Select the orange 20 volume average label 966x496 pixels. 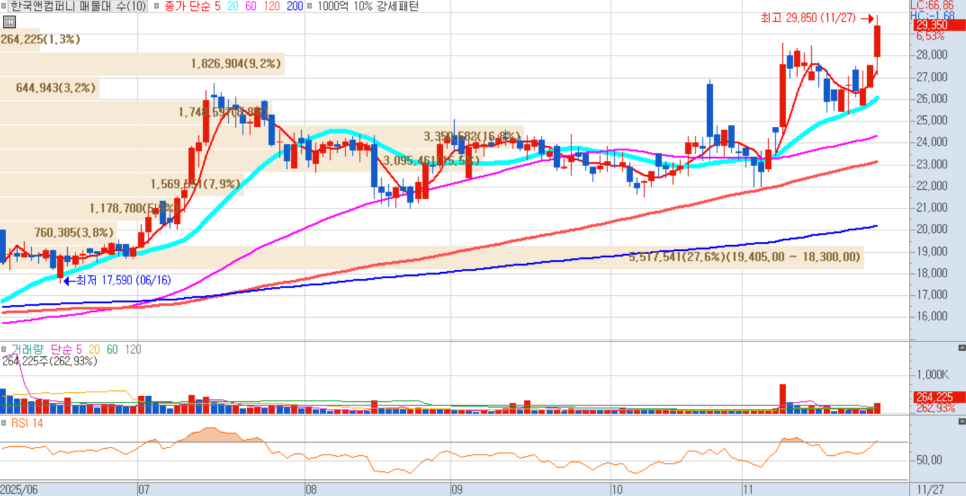[94, 349]
